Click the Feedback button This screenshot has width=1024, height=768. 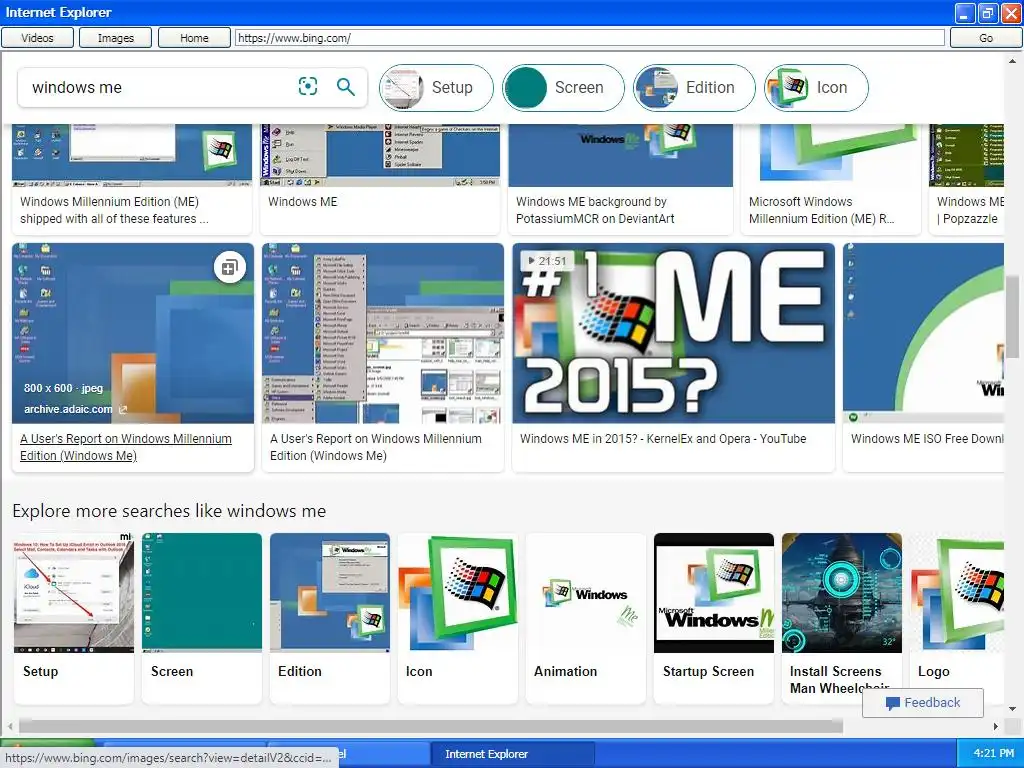click(923, 703)
